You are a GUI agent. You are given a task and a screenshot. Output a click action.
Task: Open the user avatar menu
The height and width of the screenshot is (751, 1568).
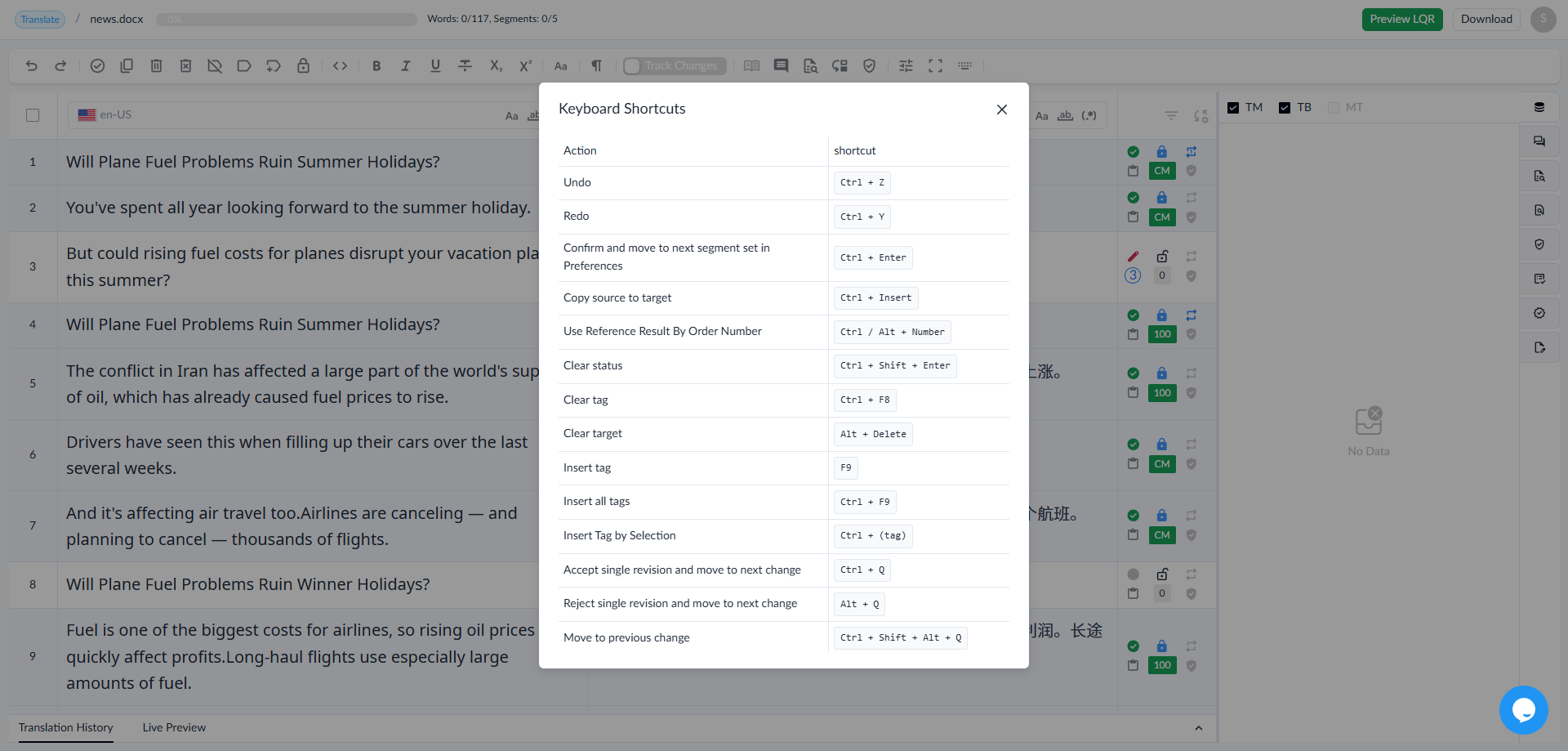(x=1543, y=20)
